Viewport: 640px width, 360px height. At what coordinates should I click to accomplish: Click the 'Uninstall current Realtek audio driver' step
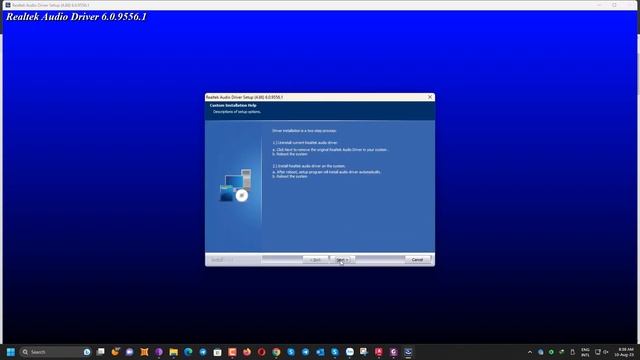click(305, 143)
